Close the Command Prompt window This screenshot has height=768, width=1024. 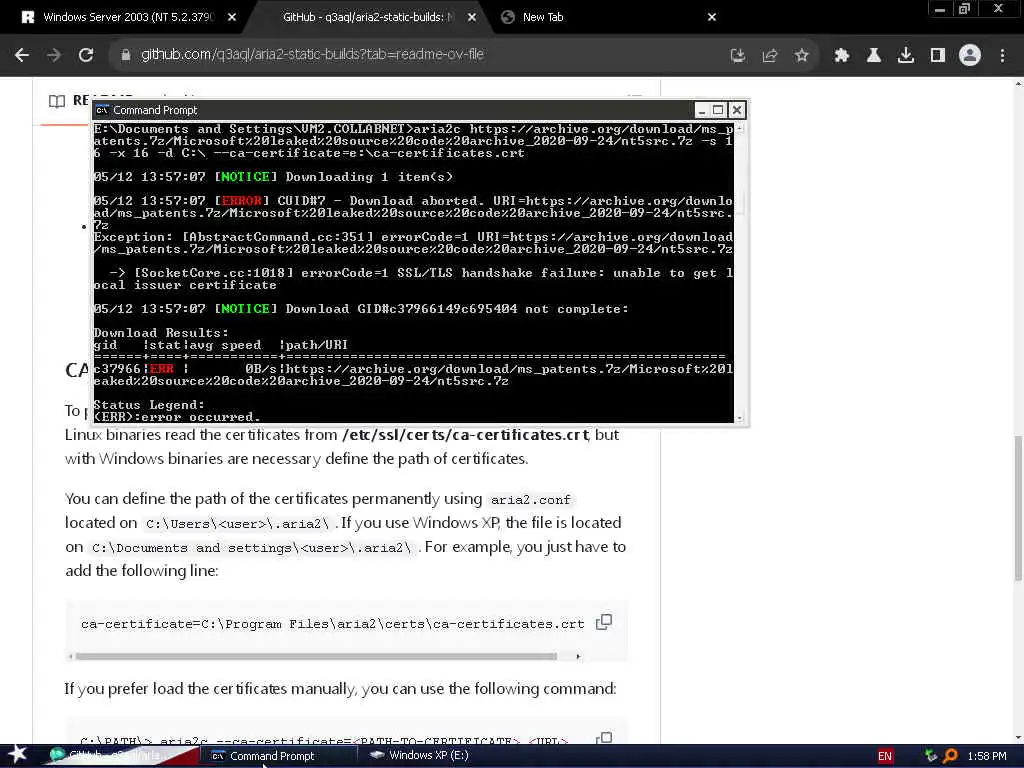pos(737,110)
